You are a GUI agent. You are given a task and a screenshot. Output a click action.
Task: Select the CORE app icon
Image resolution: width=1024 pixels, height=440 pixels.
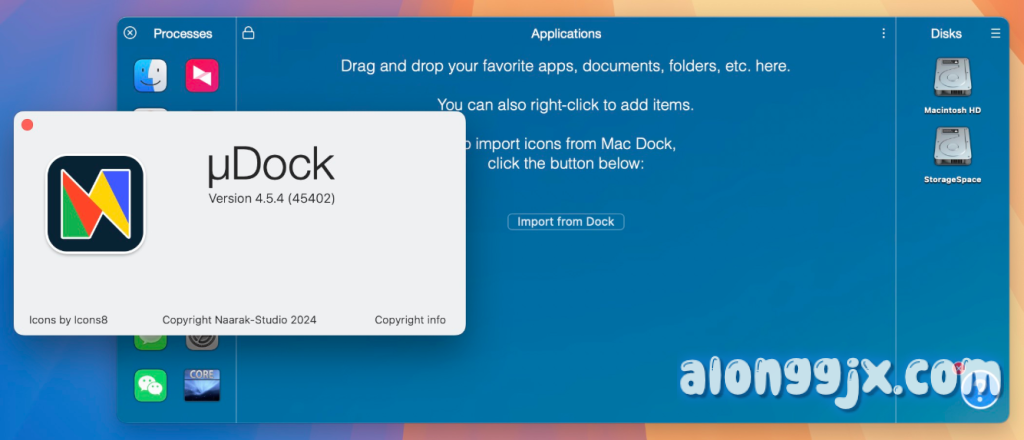201,385
